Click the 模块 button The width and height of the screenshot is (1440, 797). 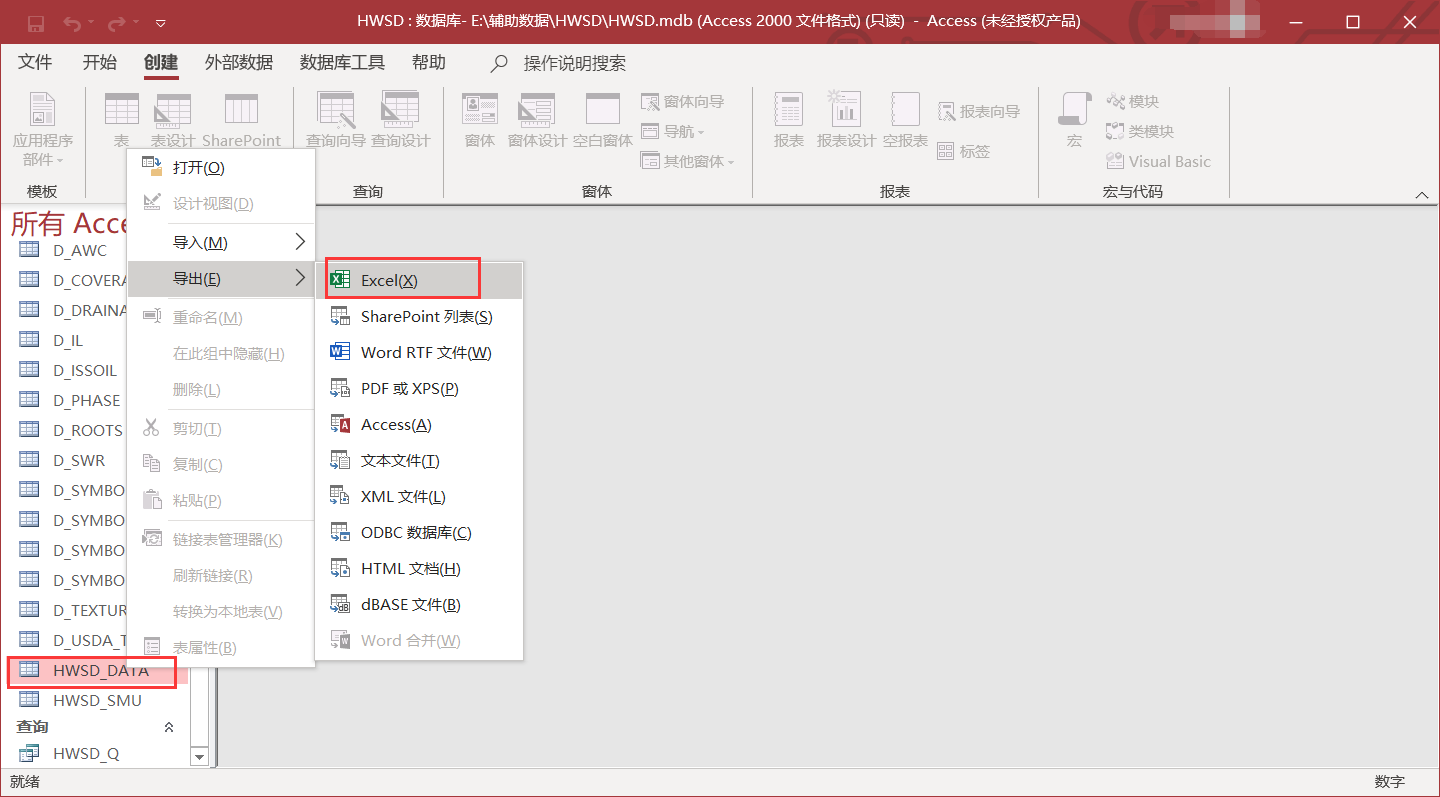coord(1132,101)
